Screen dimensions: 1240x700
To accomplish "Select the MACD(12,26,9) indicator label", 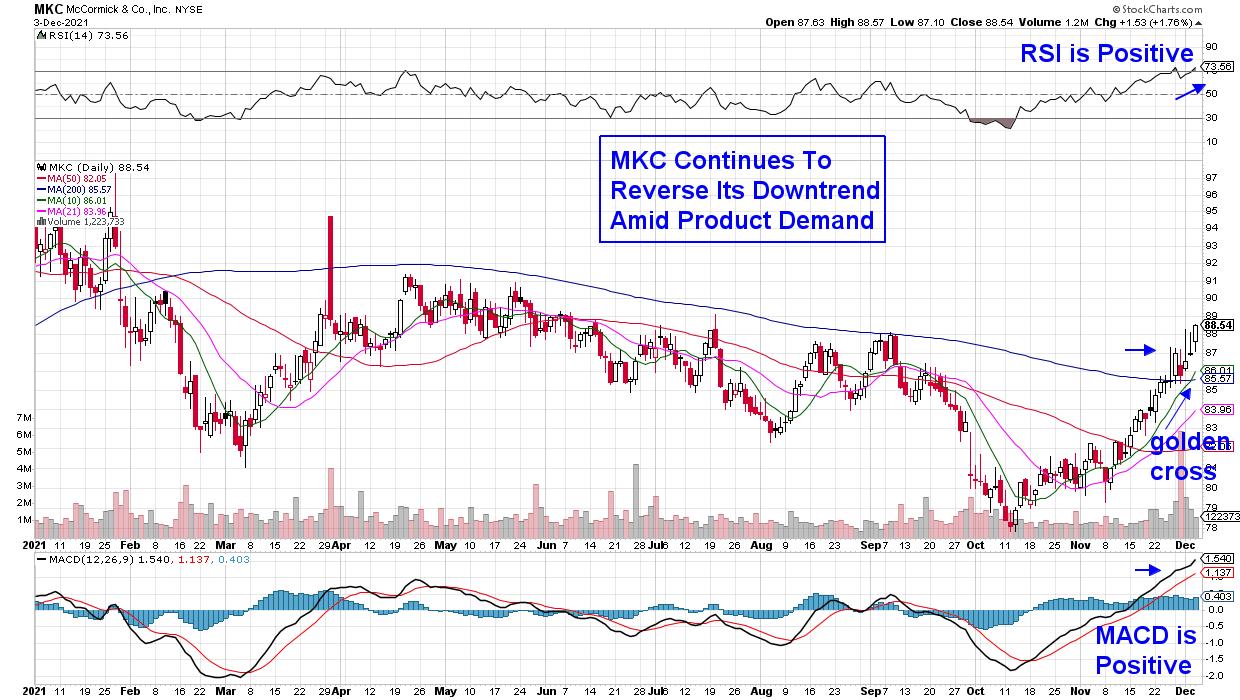I will 89,558.
